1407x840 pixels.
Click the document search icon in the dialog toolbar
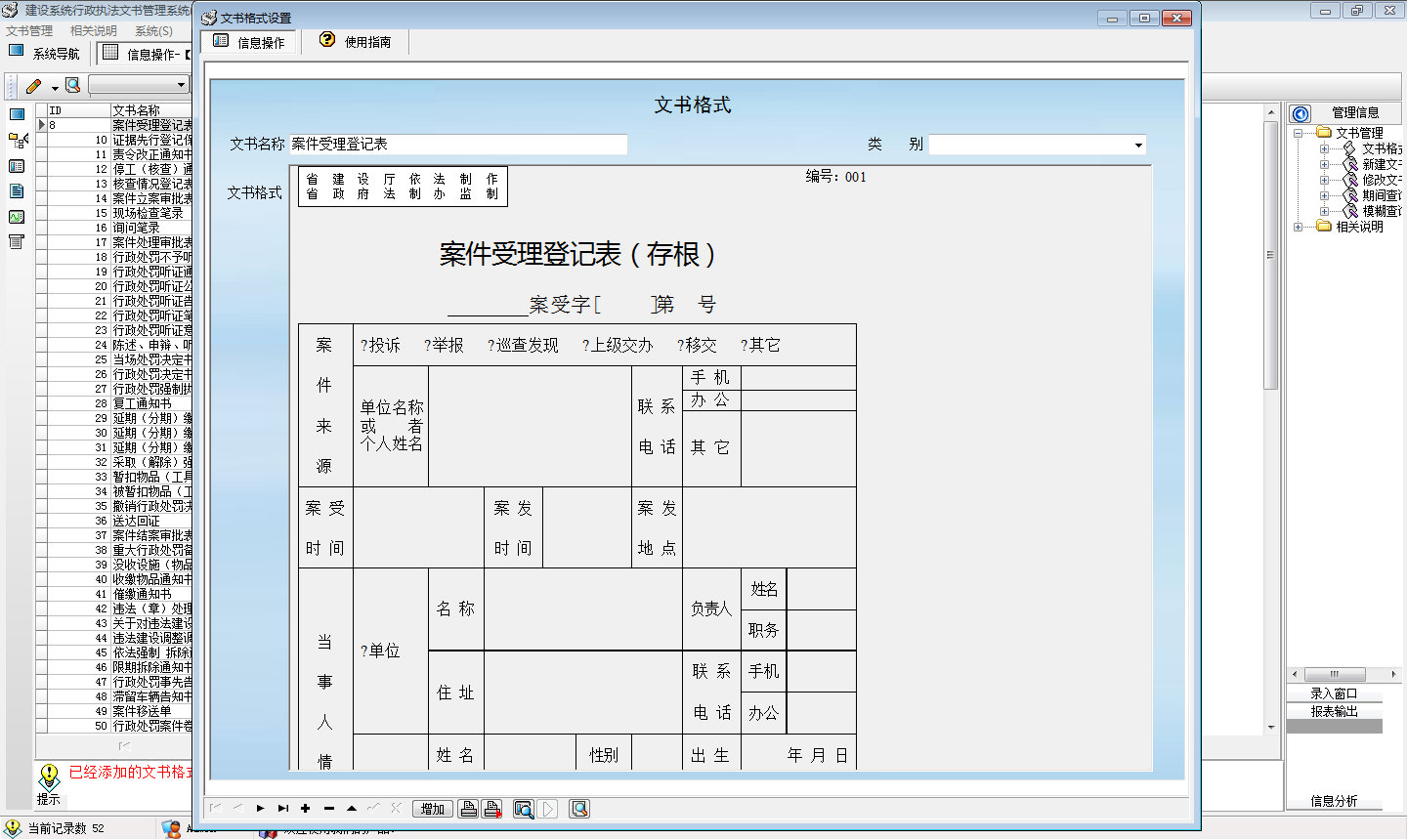[x=579, y=809]
